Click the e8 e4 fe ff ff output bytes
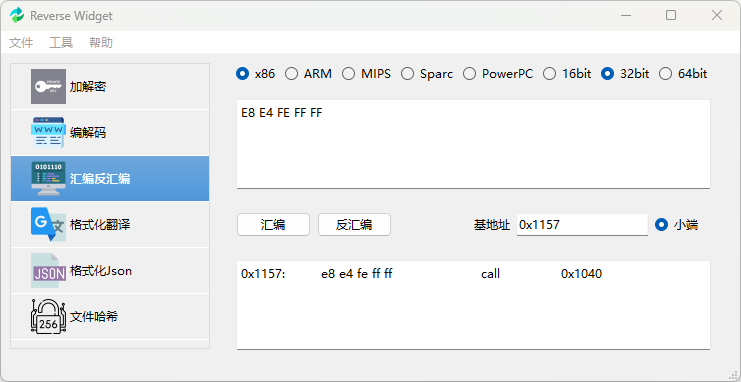The width and height of the screenshot is (741, 382). (357, 274)
